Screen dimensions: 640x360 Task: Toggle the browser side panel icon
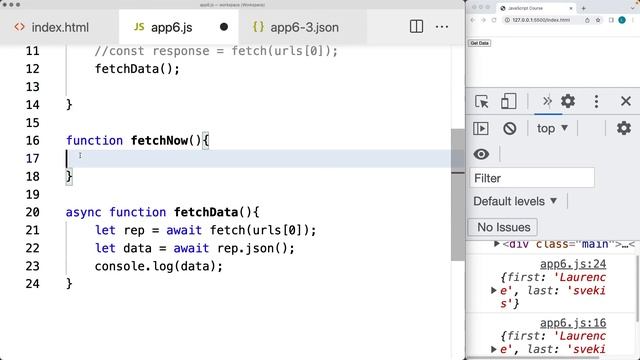pyautogui.click(x=611, y=20)
